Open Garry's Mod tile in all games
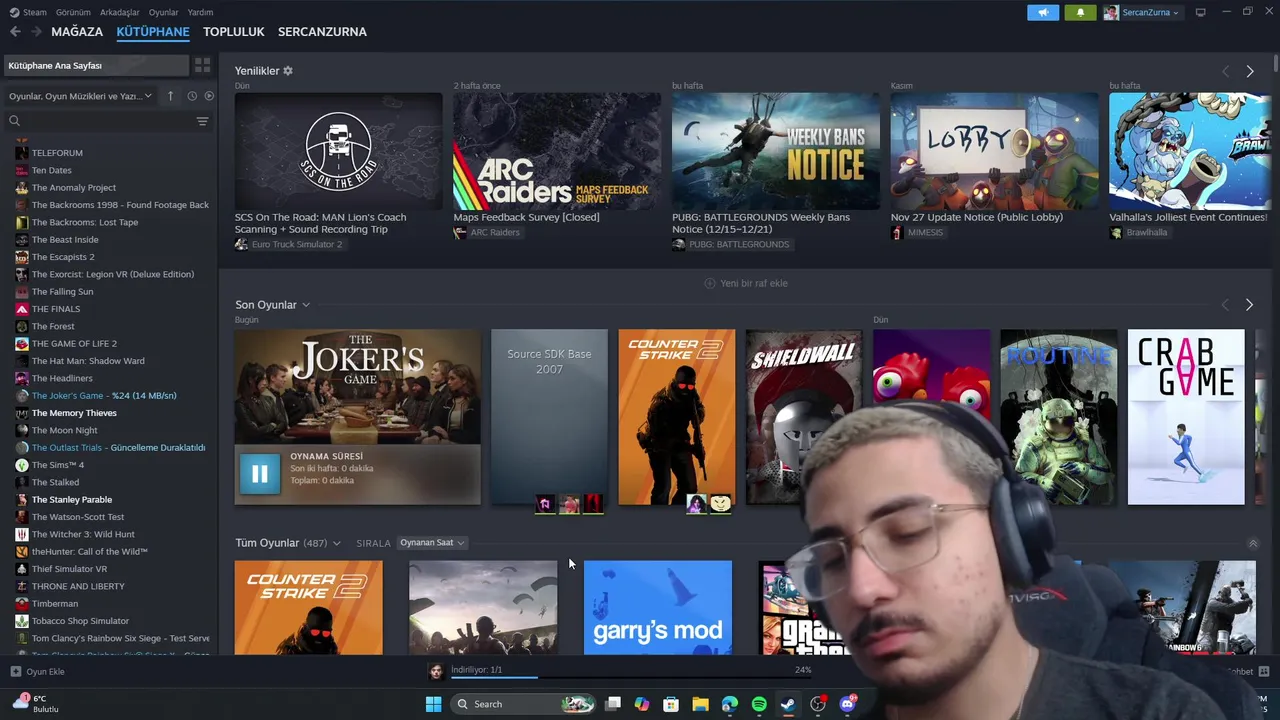1280x720 pixels. (x=658, y=608)
